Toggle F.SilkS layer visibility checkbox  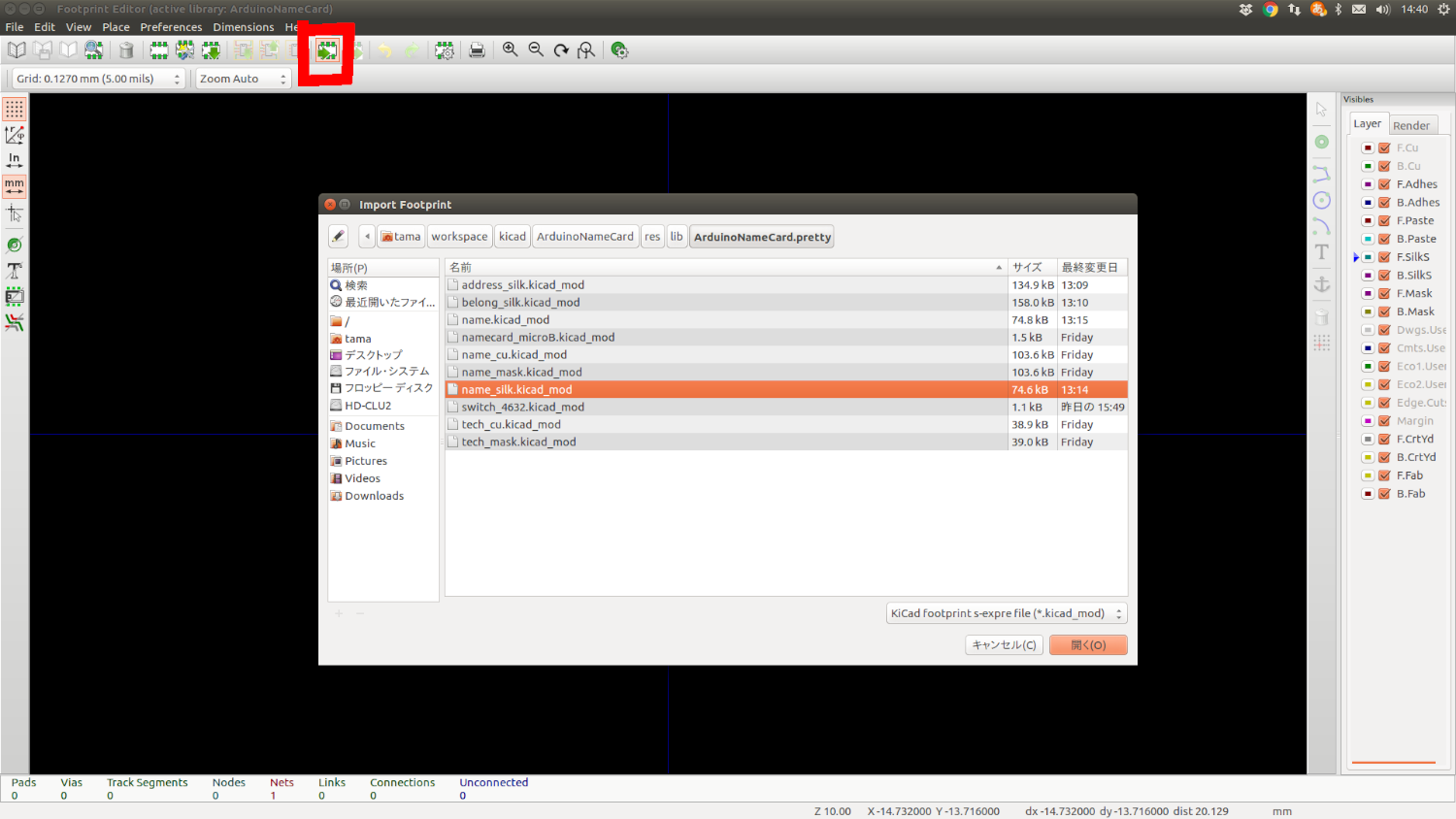pos(1384,257)
